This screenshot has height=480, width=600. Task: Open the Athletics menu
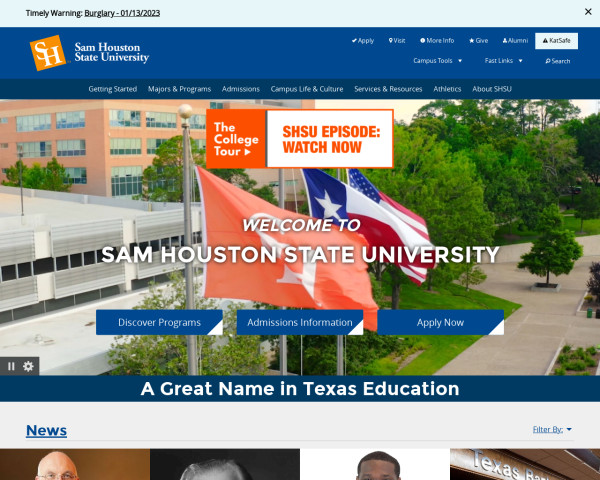coord(447,89)
